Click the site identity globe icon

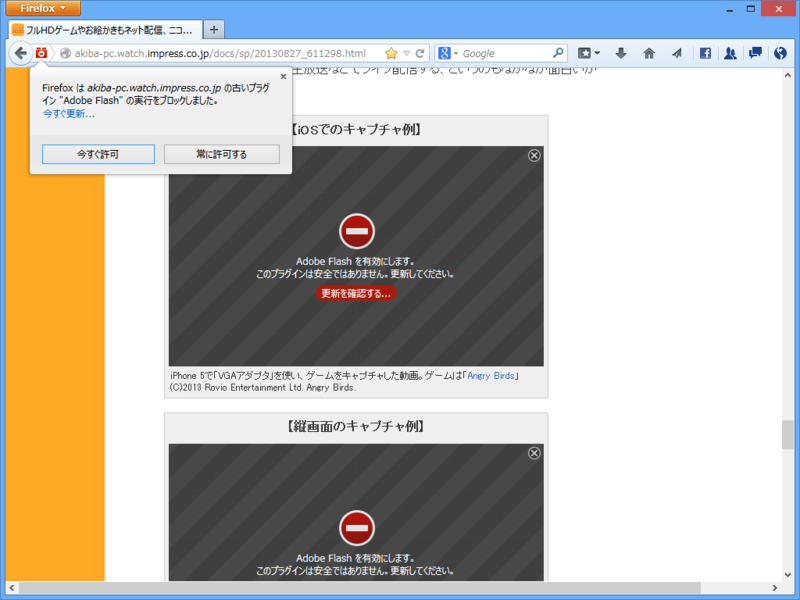[x=65, y=53]
